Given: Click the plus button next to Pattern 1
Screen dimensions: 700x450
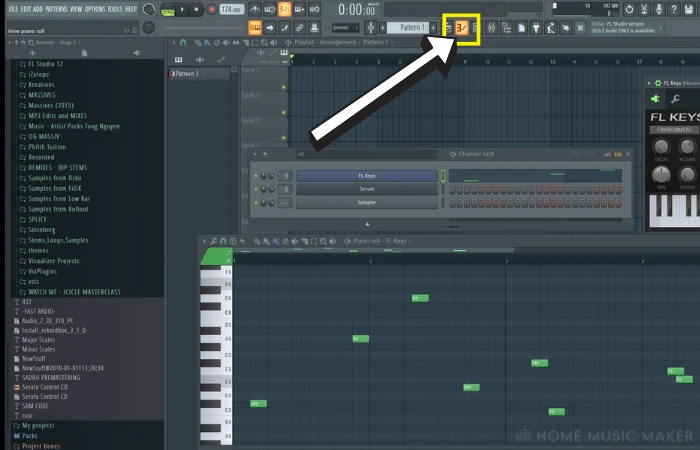Looking at the screenshot, I should [433, 28].
